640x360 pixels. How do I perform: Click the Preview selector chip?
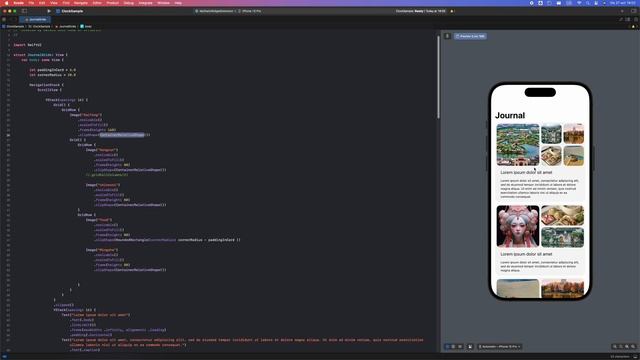click(x=470, y=36)
